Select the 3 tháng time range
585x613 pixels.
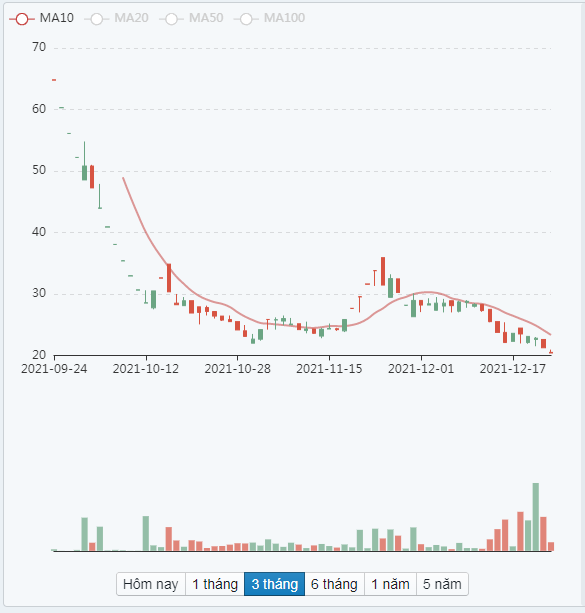(x=275, y=584)
